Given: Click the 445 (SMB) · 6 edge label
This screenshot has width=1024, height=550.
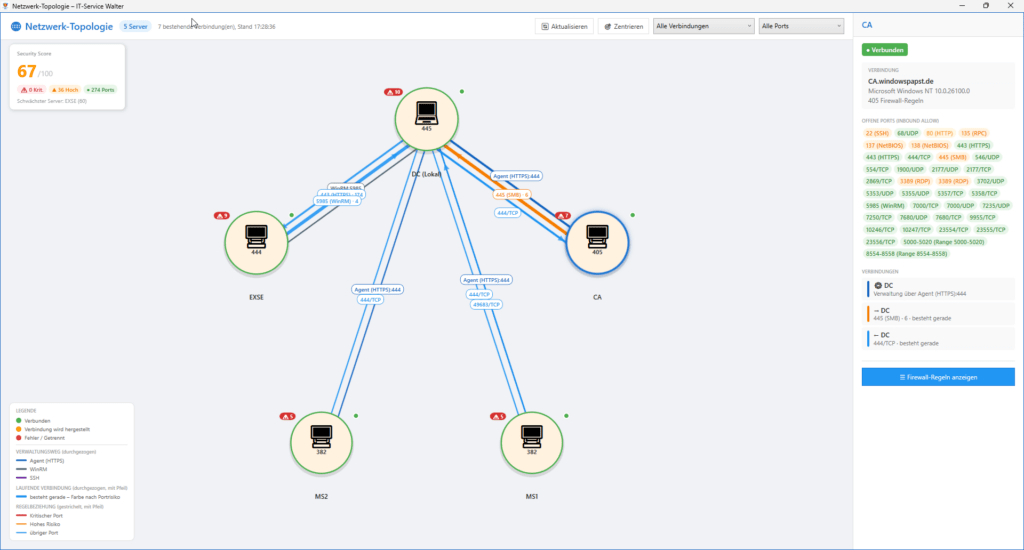Looking at the screenshot, I should (x=511, y=195).
